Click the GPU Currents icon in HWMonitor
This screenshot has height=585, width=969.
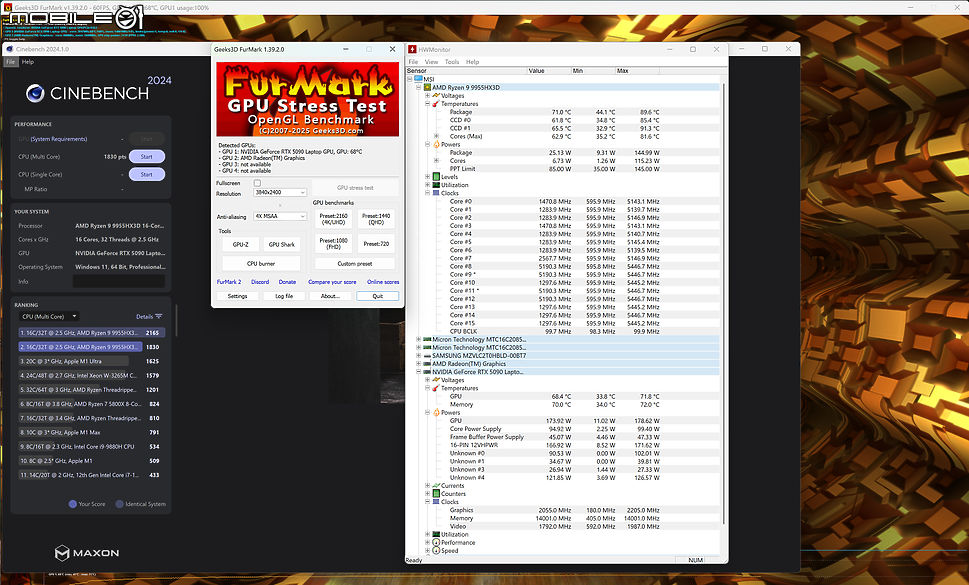point(436,486)
